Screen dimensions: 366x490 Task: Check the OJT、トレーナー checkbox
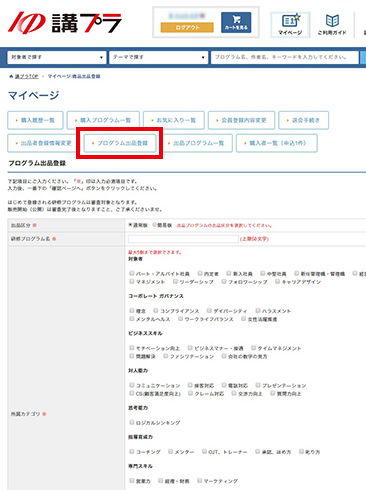204,452
